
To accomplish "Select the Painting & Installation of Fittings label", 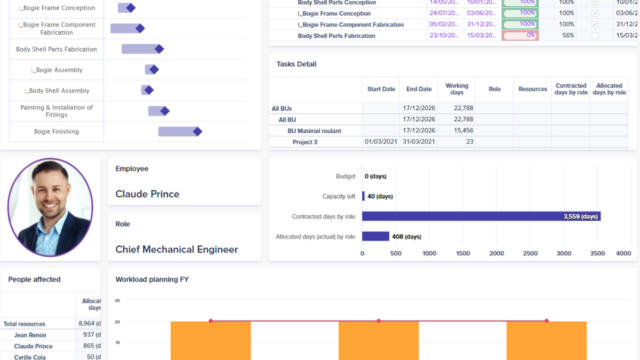I will [56, 111].
